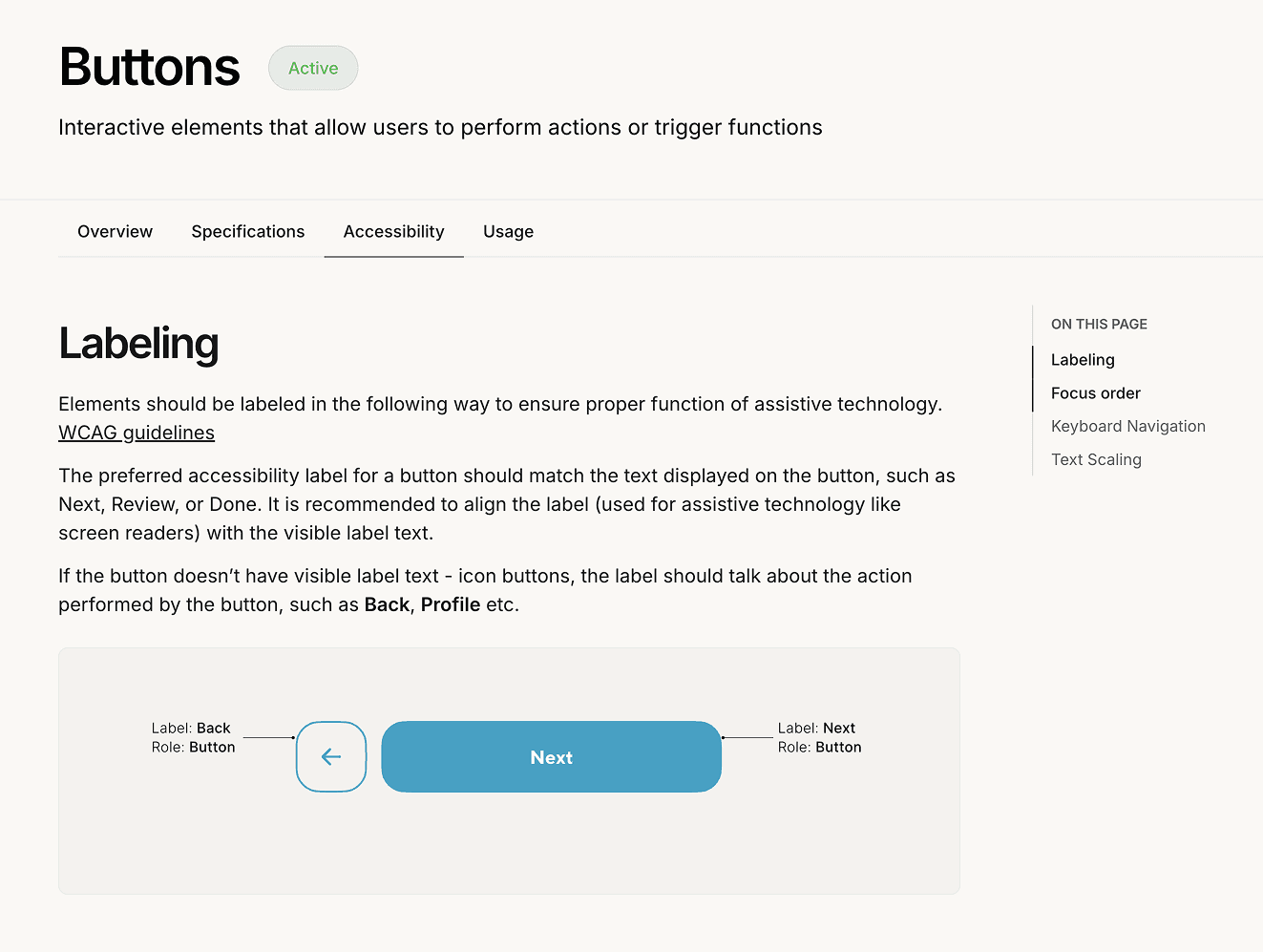Screen dimensions: 1263x952
Task: Click the Buttons page title
Action: coord(149,67)
